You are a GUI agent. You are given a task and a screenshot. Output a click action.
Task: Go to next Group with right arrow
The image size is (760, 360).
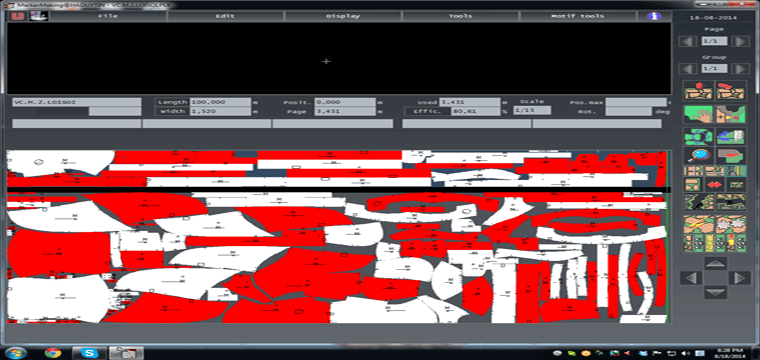click(740, 69)
